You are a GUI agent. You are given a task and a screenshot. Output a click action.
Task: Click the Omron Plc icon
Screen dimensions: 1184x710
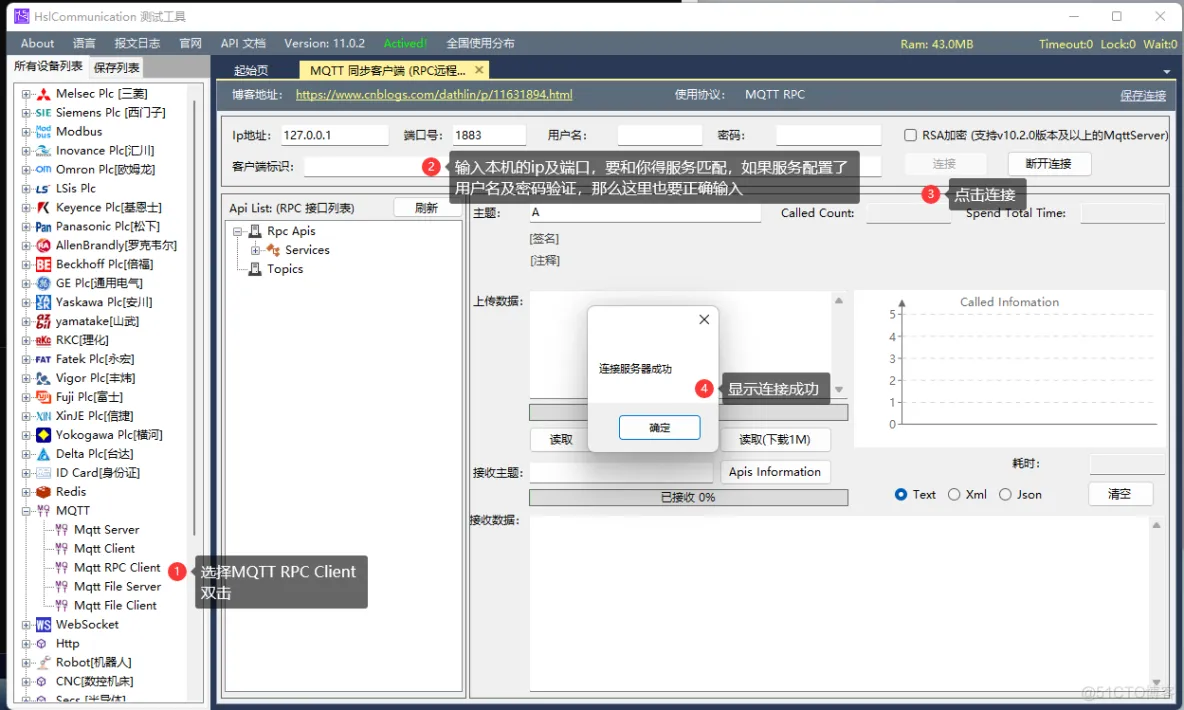44,169
